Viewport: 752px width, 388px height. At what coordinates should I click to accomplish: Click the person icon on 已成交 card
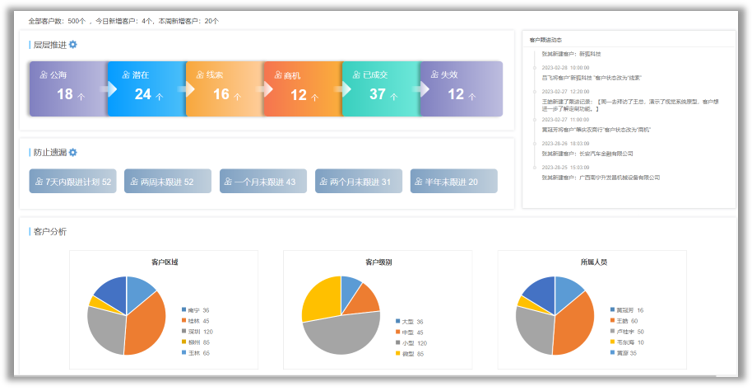[356, 75]
